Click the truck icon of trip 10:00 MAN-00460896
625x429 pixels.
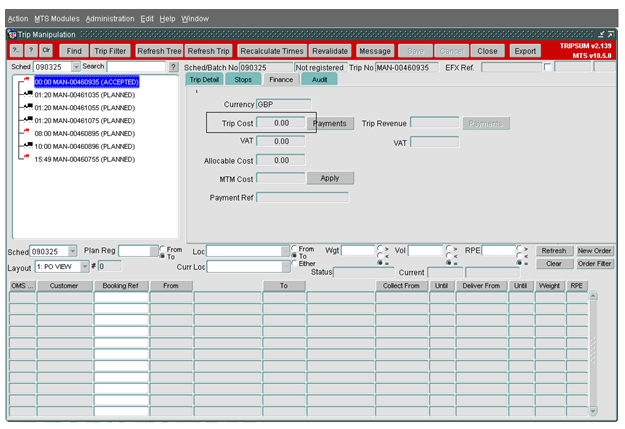pos(28,145)
